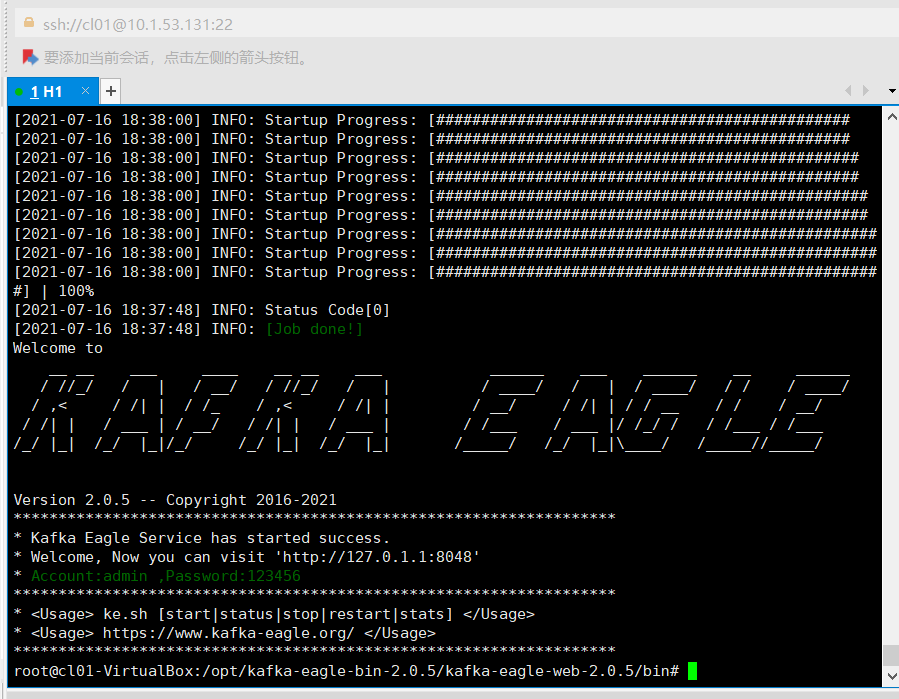Click 'ke.sh [start|status|stop|restart|stats]' usage text
Screen dimensions: 899x699
[278, 614]
